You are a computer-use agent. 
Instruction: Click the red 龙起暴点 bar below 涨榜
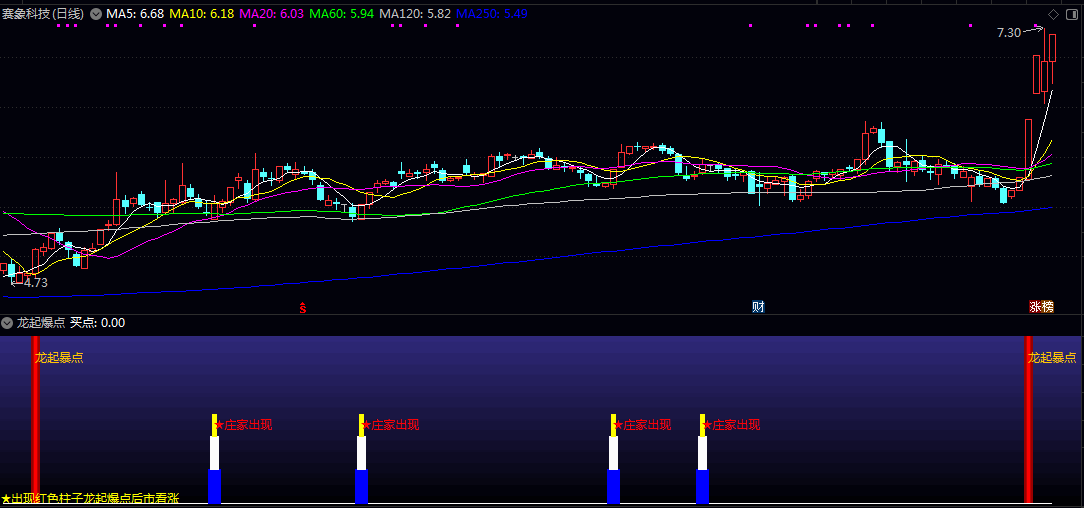(x=1028, y=420)
